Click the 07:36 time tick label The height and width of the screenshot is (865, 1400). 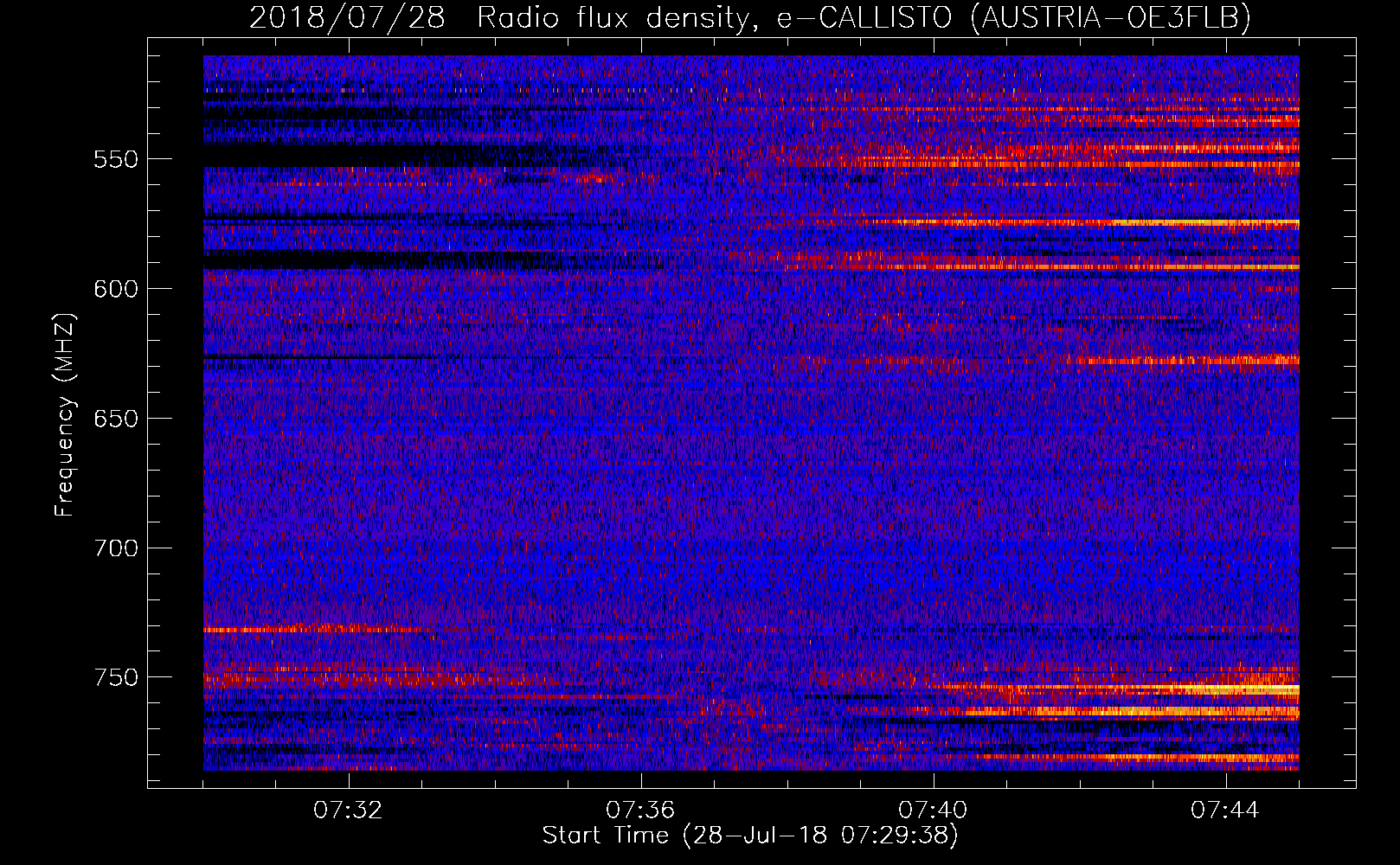click(640, 810)
